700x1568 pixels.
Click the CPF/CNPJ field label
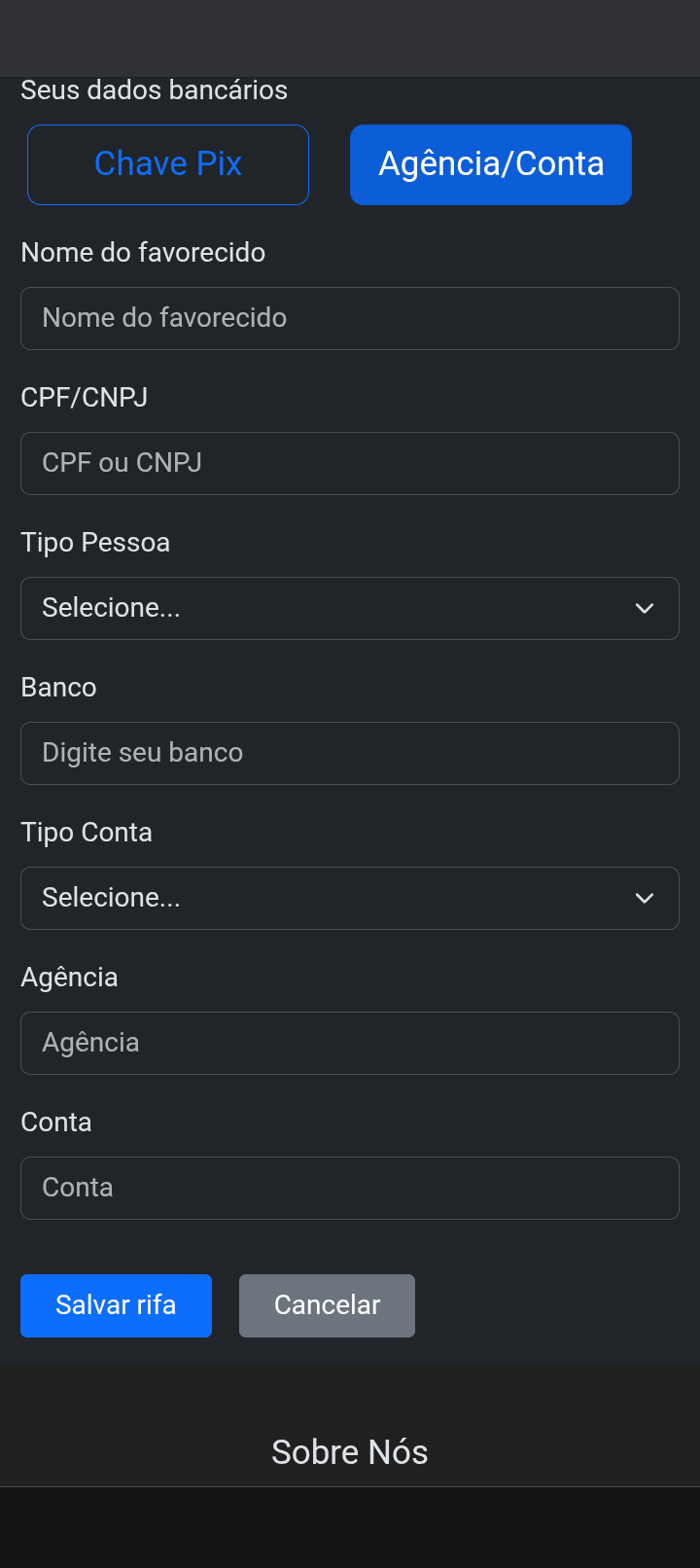[x=85, y=398]
